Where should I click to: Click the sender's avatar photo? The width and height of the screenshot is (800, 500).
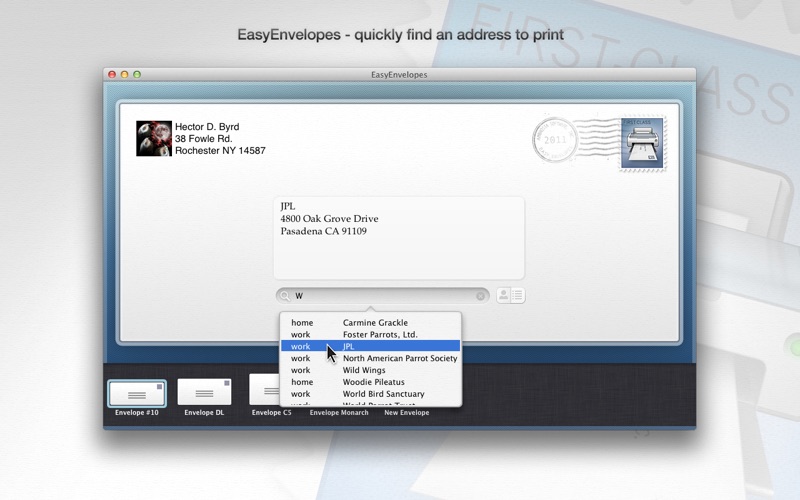[x=154, y=138]
